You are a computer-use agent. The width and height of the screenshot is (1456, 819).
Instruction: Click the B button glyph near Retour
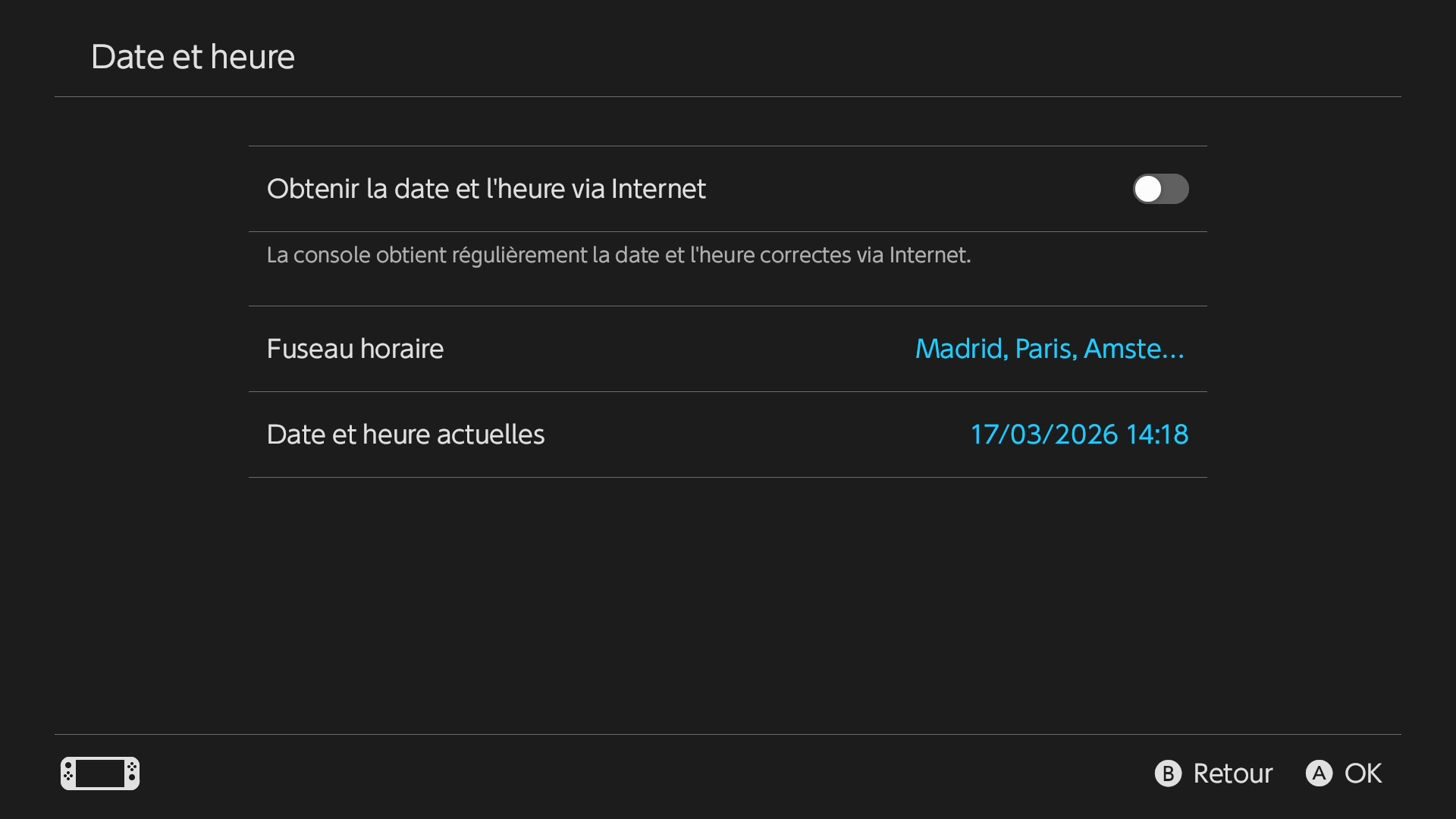pos(1168,773)
